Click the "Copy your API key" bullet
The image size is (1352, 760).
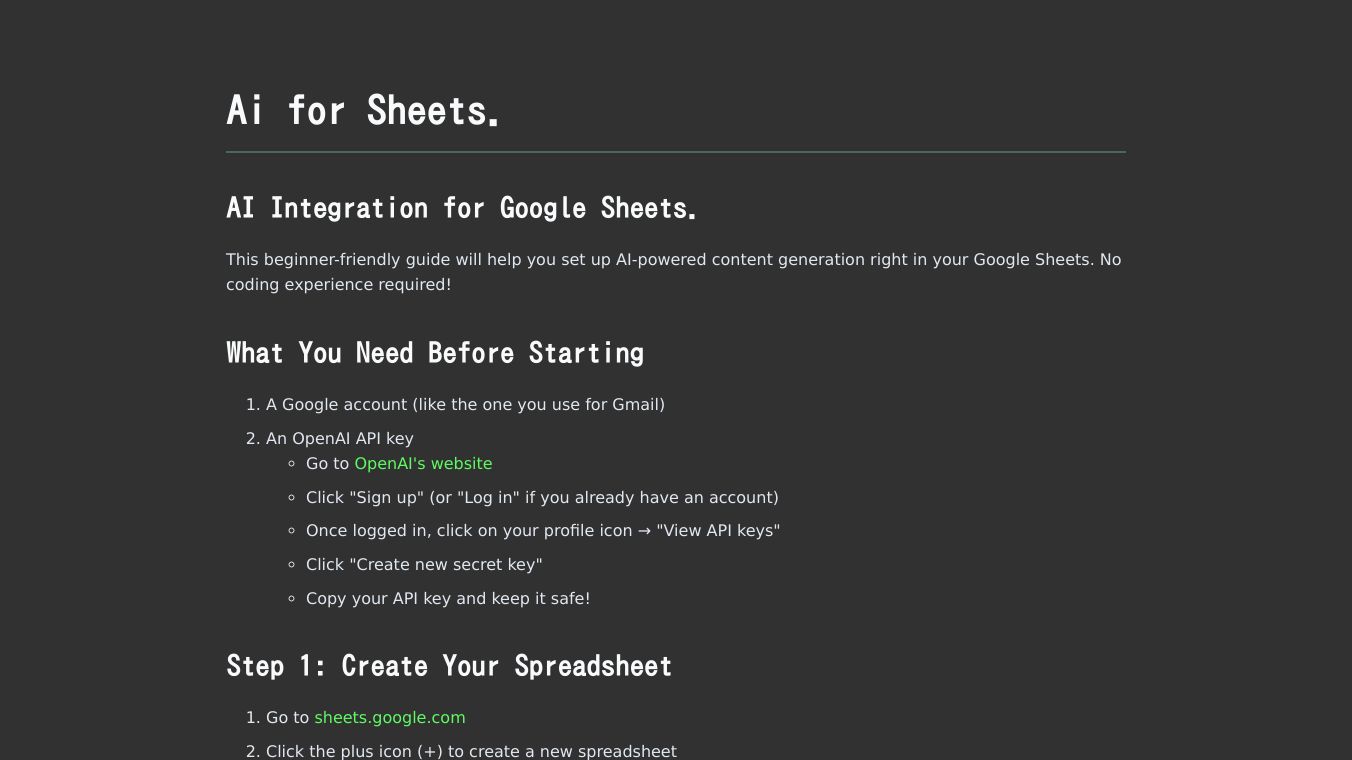click(447, 599)
